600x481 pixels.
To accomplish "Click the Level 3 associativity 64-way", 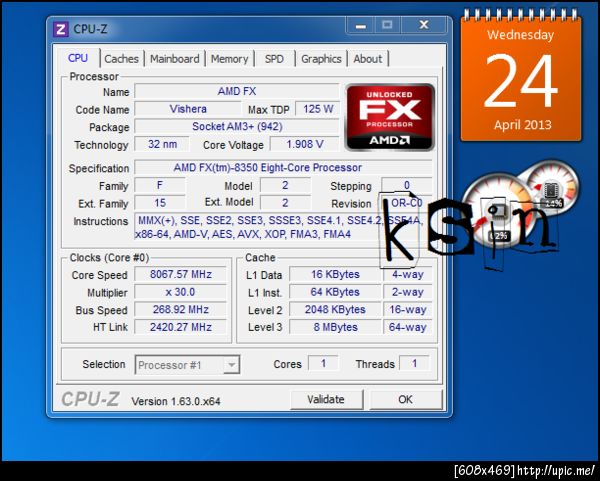I will click(x=408, y=327).
